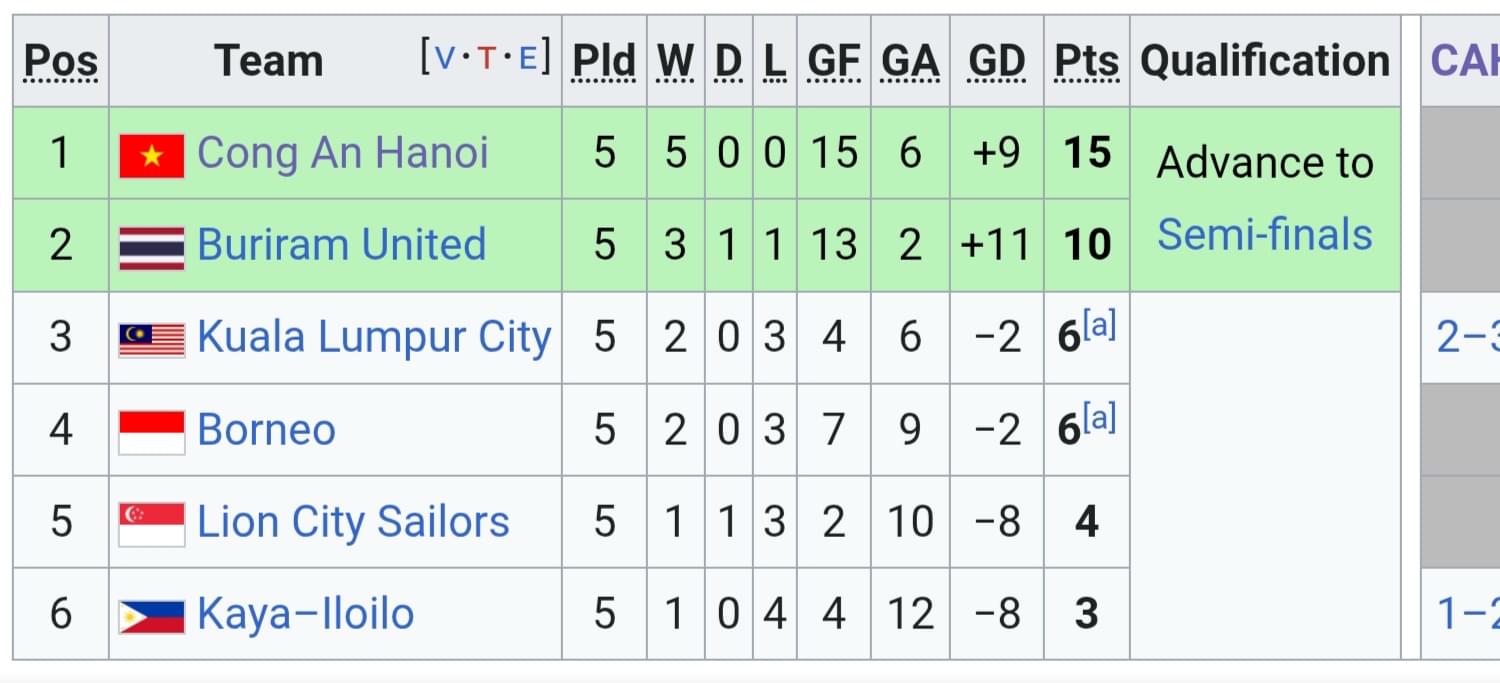This screenshot has width=1500, height=683.
Task: Click the V view template link
Action: [445, 58]
